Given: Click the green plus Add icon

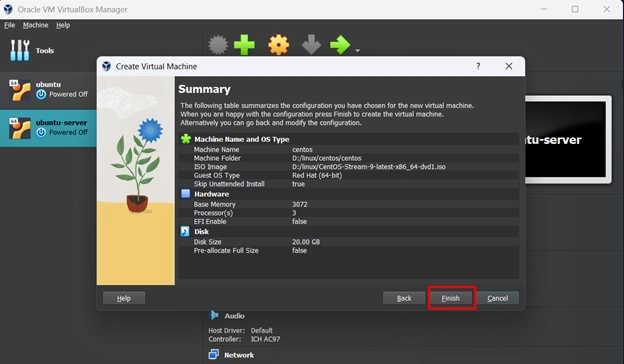Looking at the screenshot, I should click(x=244, y=45).
